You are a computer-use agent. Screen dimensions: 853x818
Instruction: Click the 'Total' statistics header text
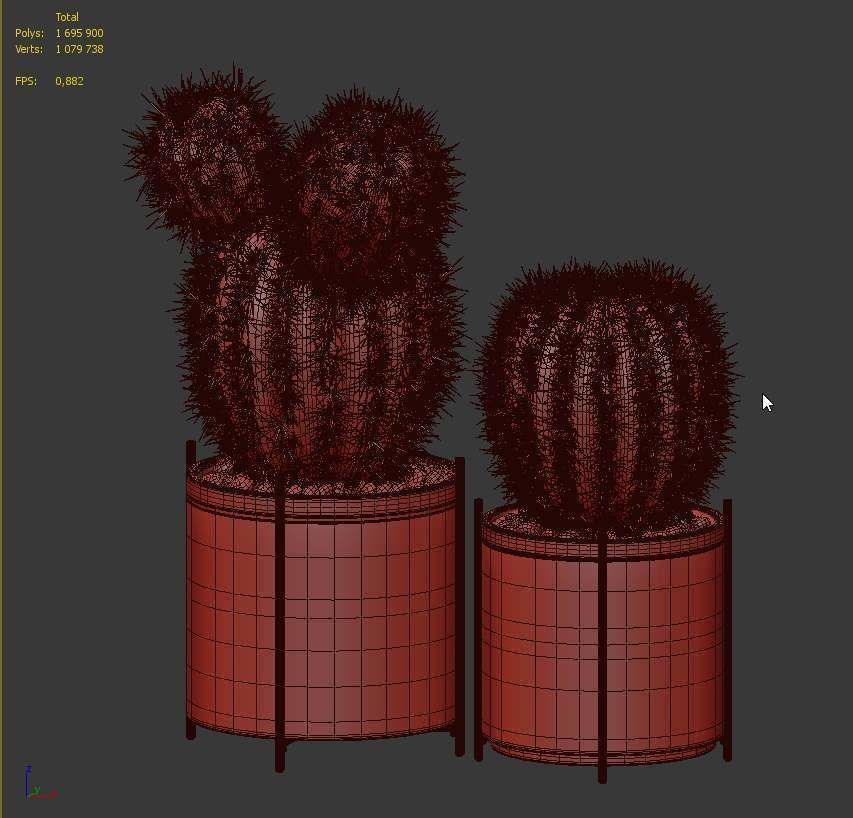coord(67,17)
